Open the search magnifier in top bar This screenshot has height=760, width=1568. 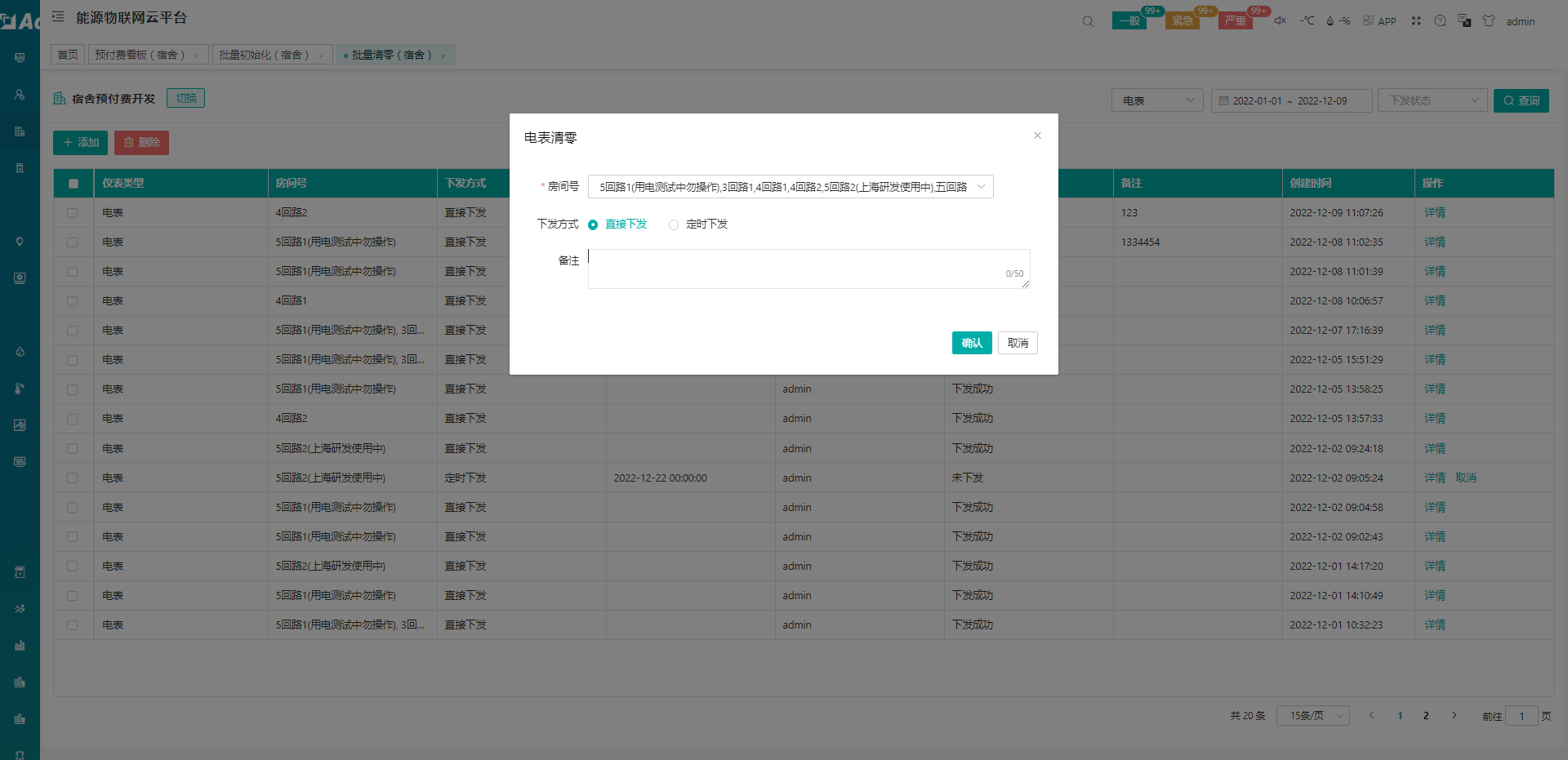pos(1088,21)
